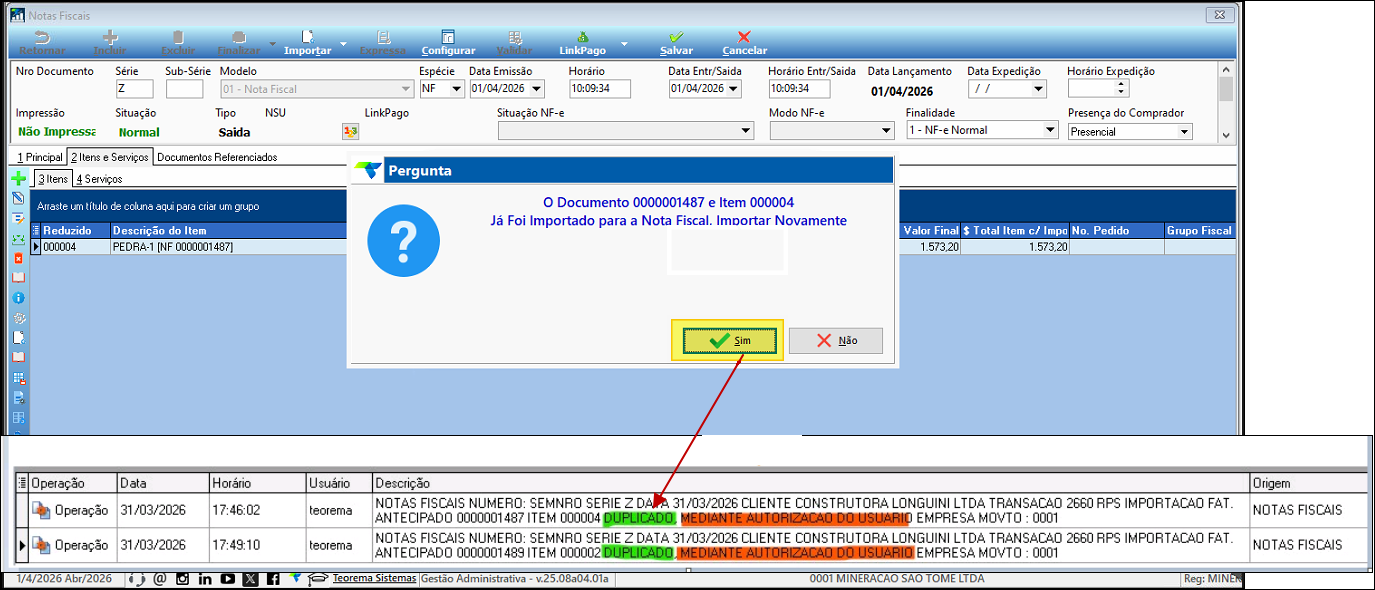Viewport: 1375px width, 590px height.
Task: Click the Excluir trash toolbar button
Action: [x=178, y=43]
